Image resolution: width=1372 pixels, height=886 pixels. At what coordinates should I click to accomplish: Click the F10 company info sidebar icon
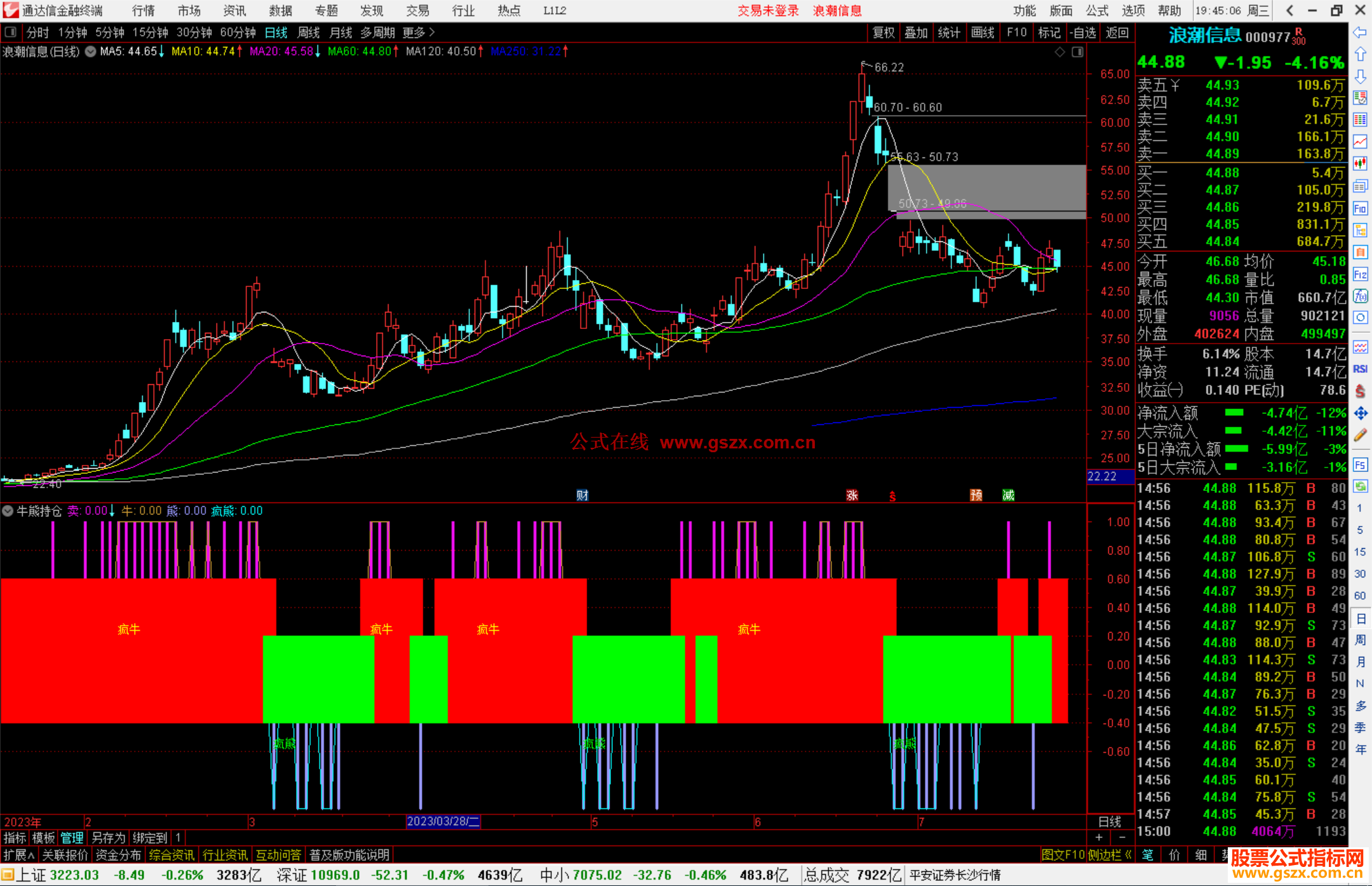click(1360, 208)
